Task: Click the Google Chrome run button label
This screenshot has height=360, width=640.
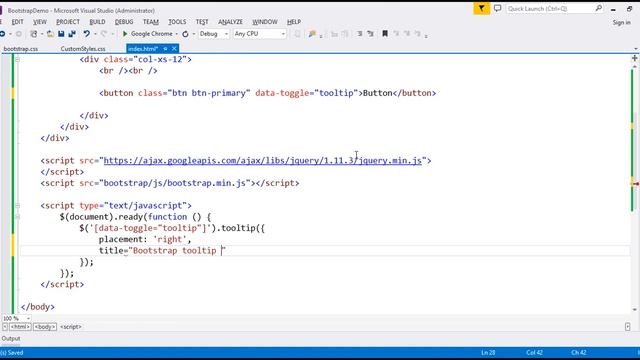Action: (x=151, y=34)
